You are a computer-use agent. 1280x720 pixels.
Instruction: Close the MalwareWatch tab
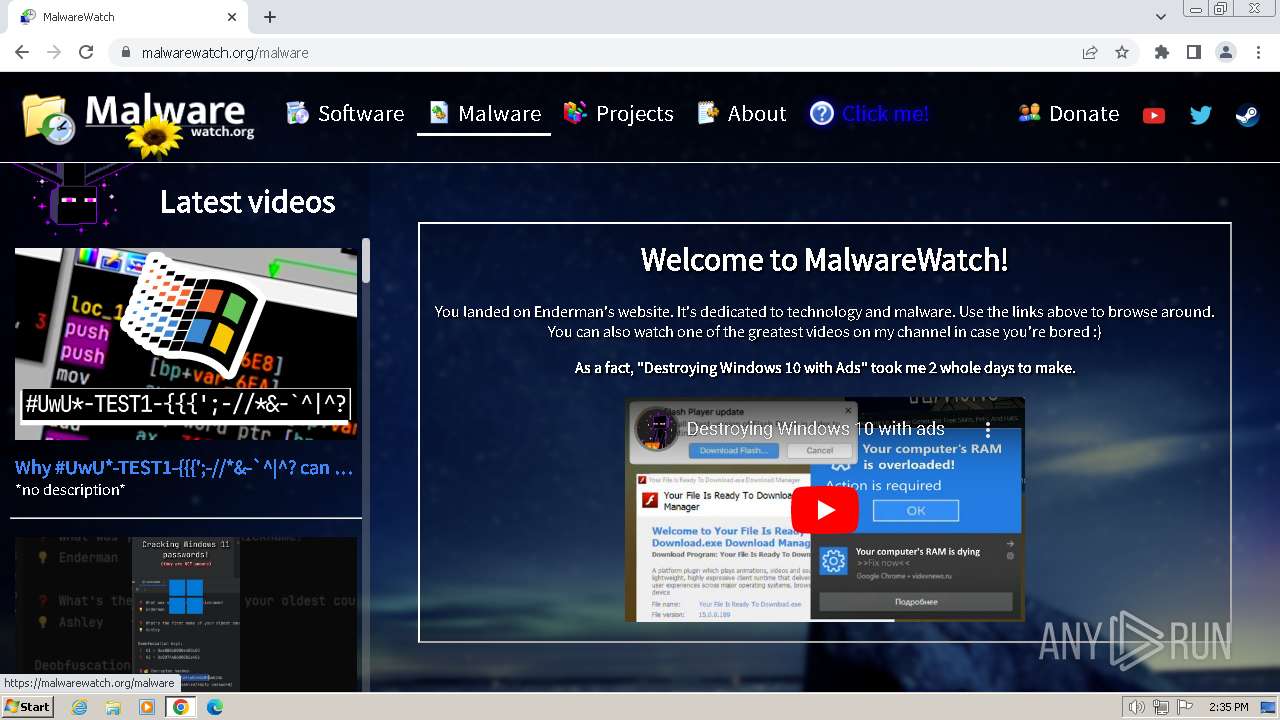[232, 17]
